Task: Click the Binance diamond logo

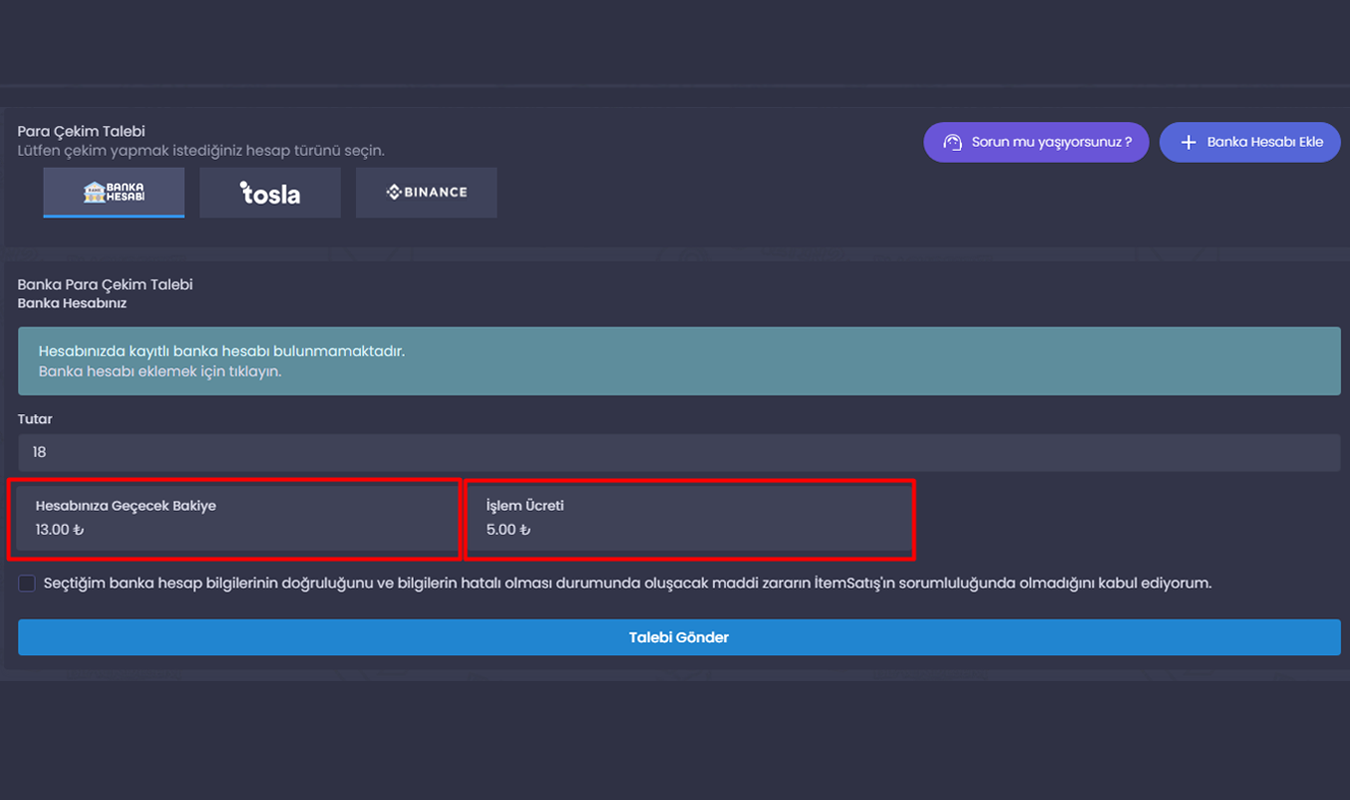Action: point(393,192)
